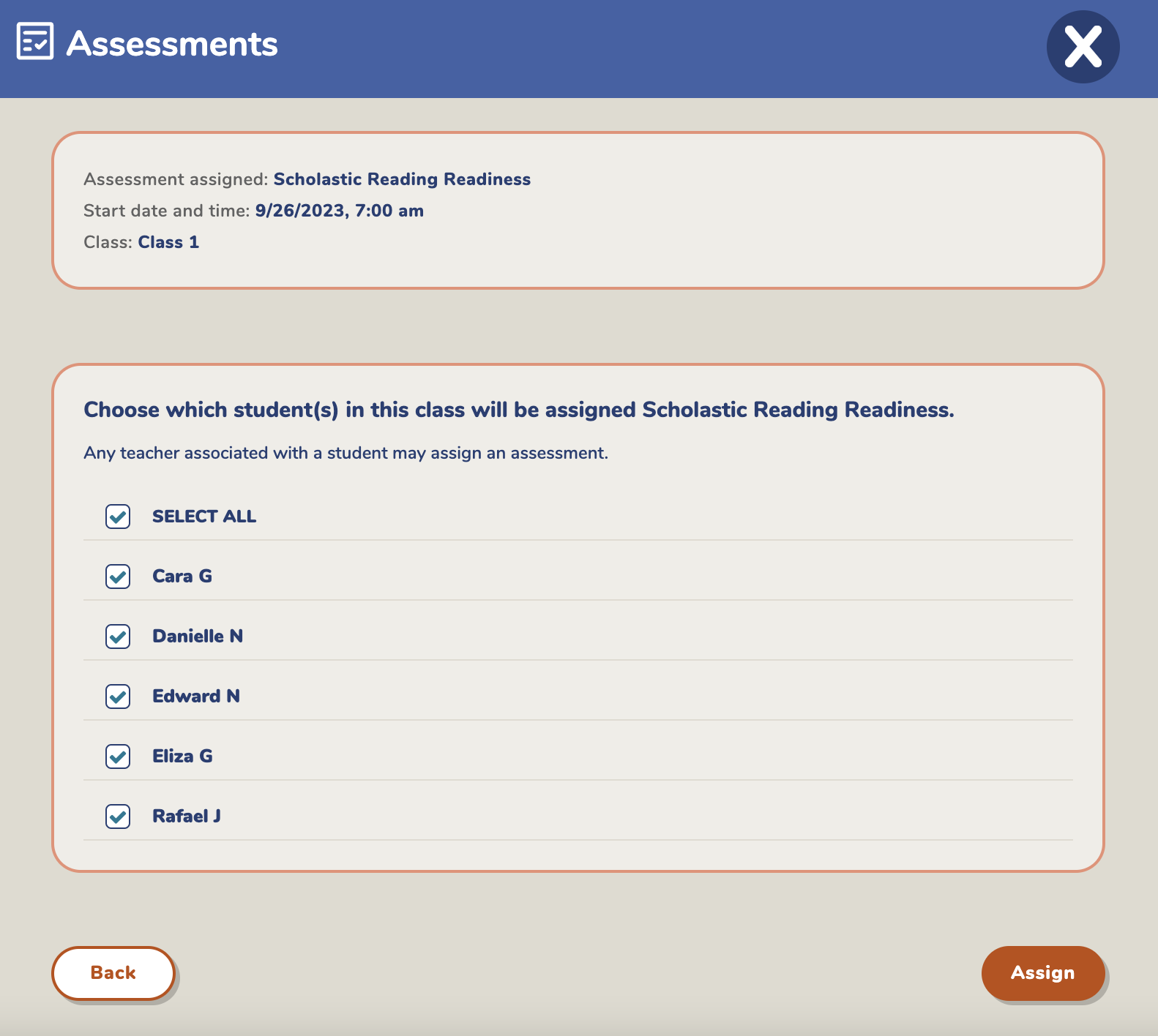Click the Class 1 value
The image size is (1158, 1036).
pyautogui.click(x=168, y=242)
